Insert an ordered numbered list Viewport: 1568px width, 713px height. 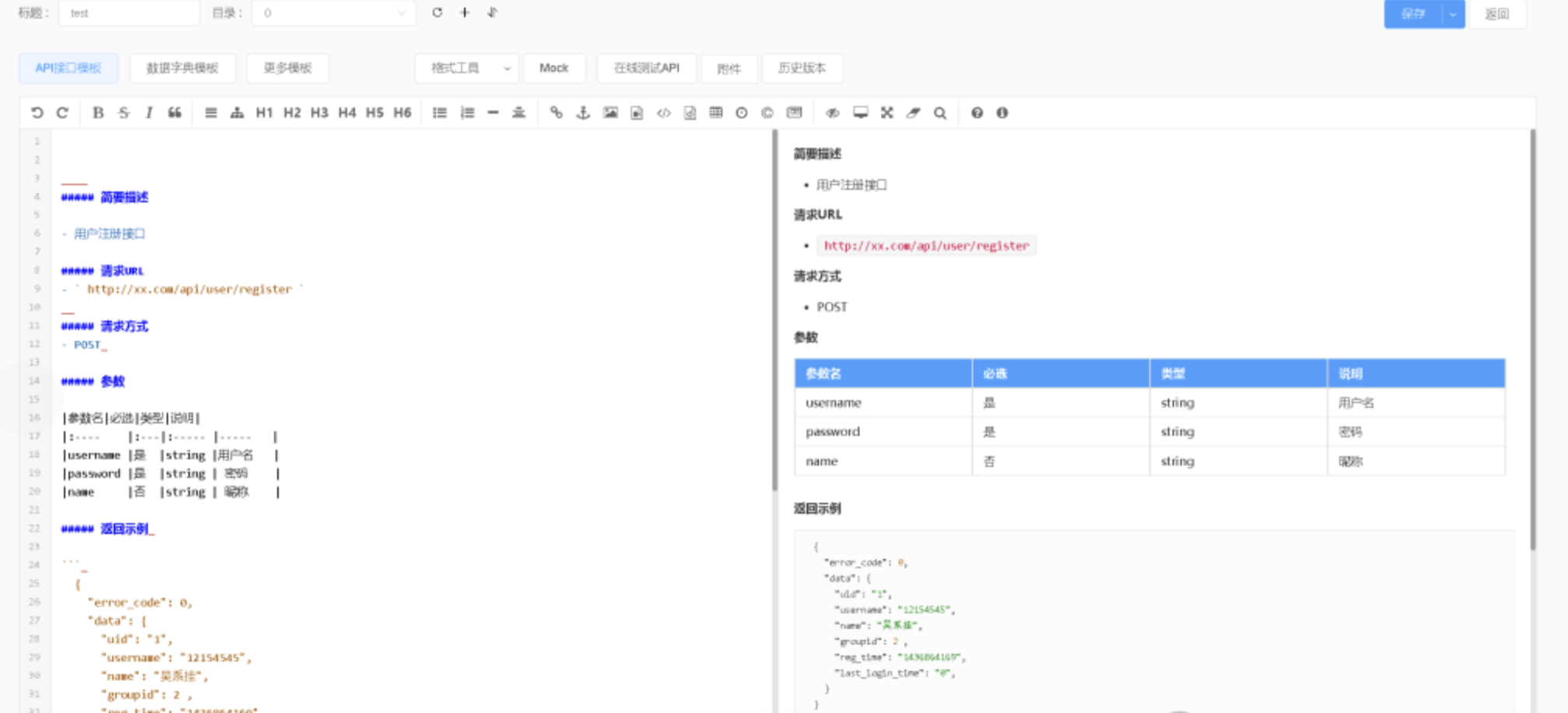click(467, 113)
